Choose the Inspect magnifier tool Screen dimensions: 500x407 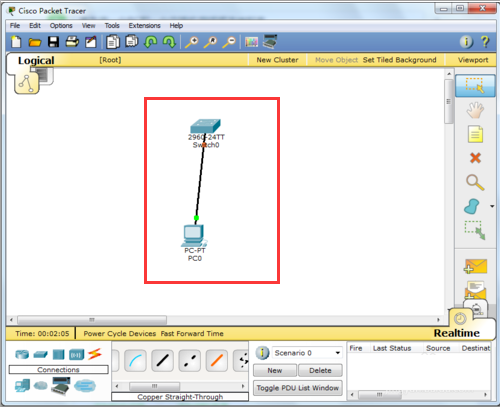[x=475, y=182]
